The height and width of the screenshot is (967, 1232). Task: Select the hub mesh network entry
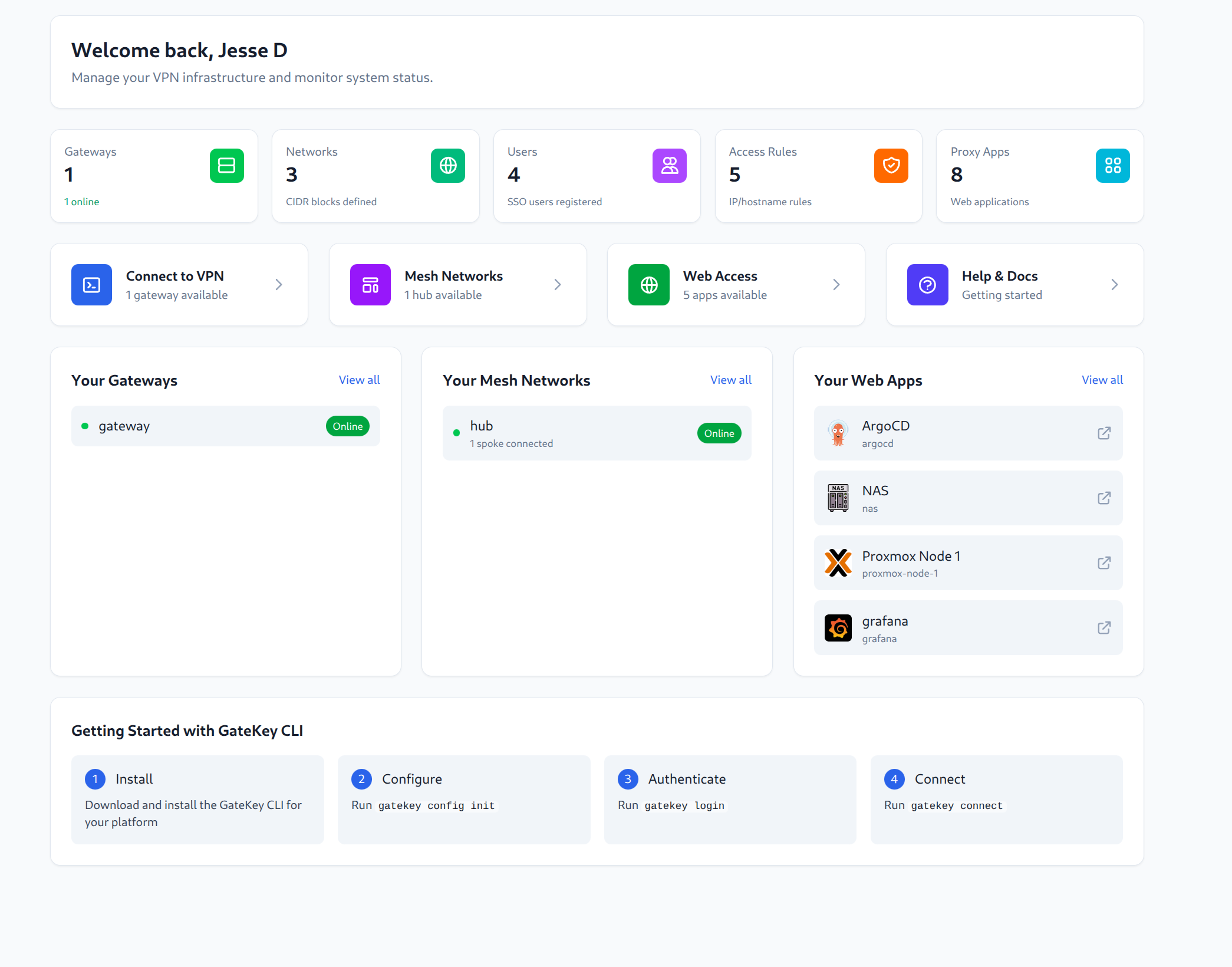[x=597, y=433]
